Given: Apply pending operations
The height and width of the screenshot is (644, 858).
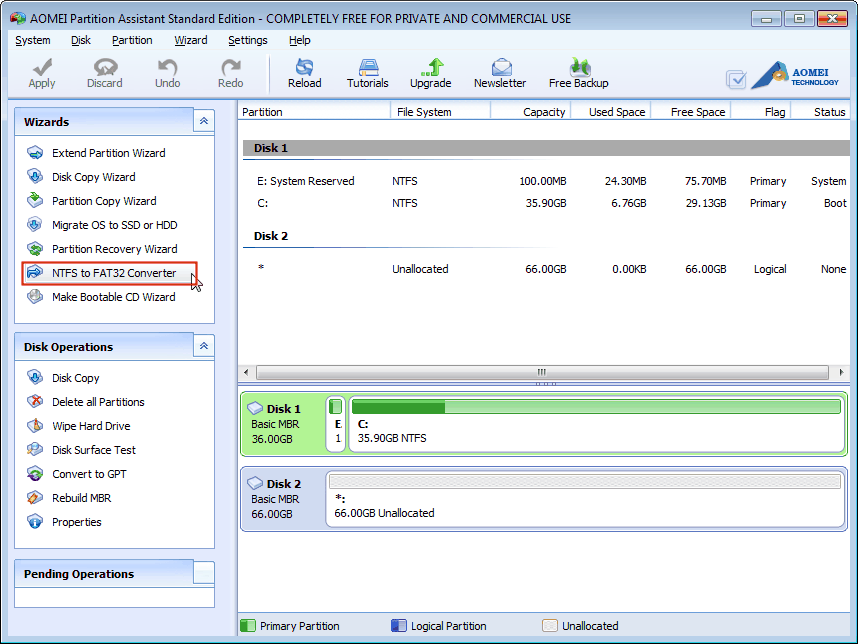Looking at the screenshot, I should coord(41,72).
